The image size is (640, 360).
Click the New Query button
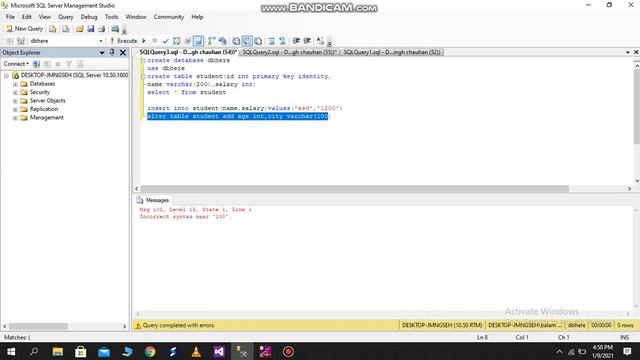[x=24, y=29]
